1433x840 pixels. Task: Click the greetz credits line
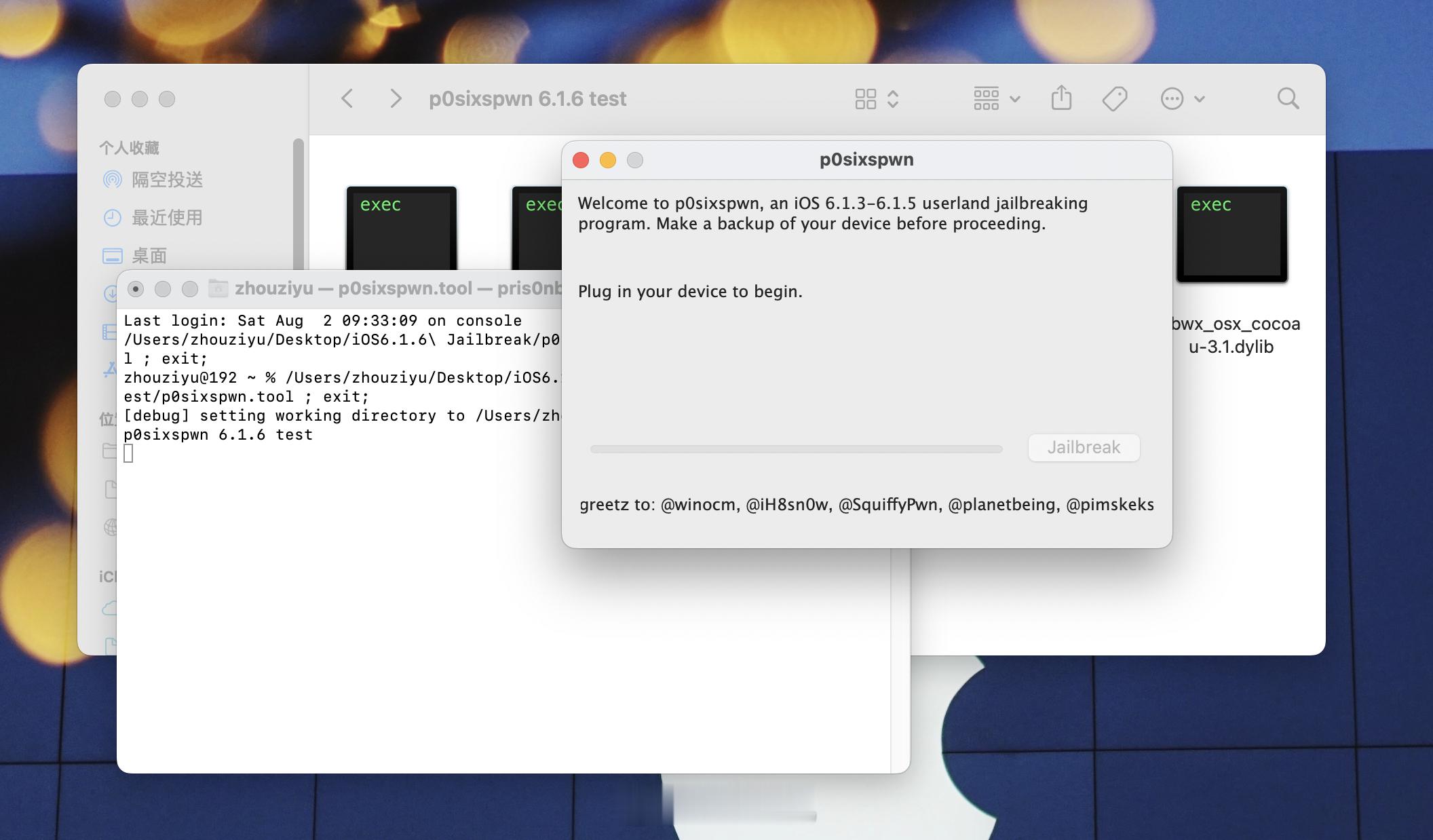(x=866, y=505)
